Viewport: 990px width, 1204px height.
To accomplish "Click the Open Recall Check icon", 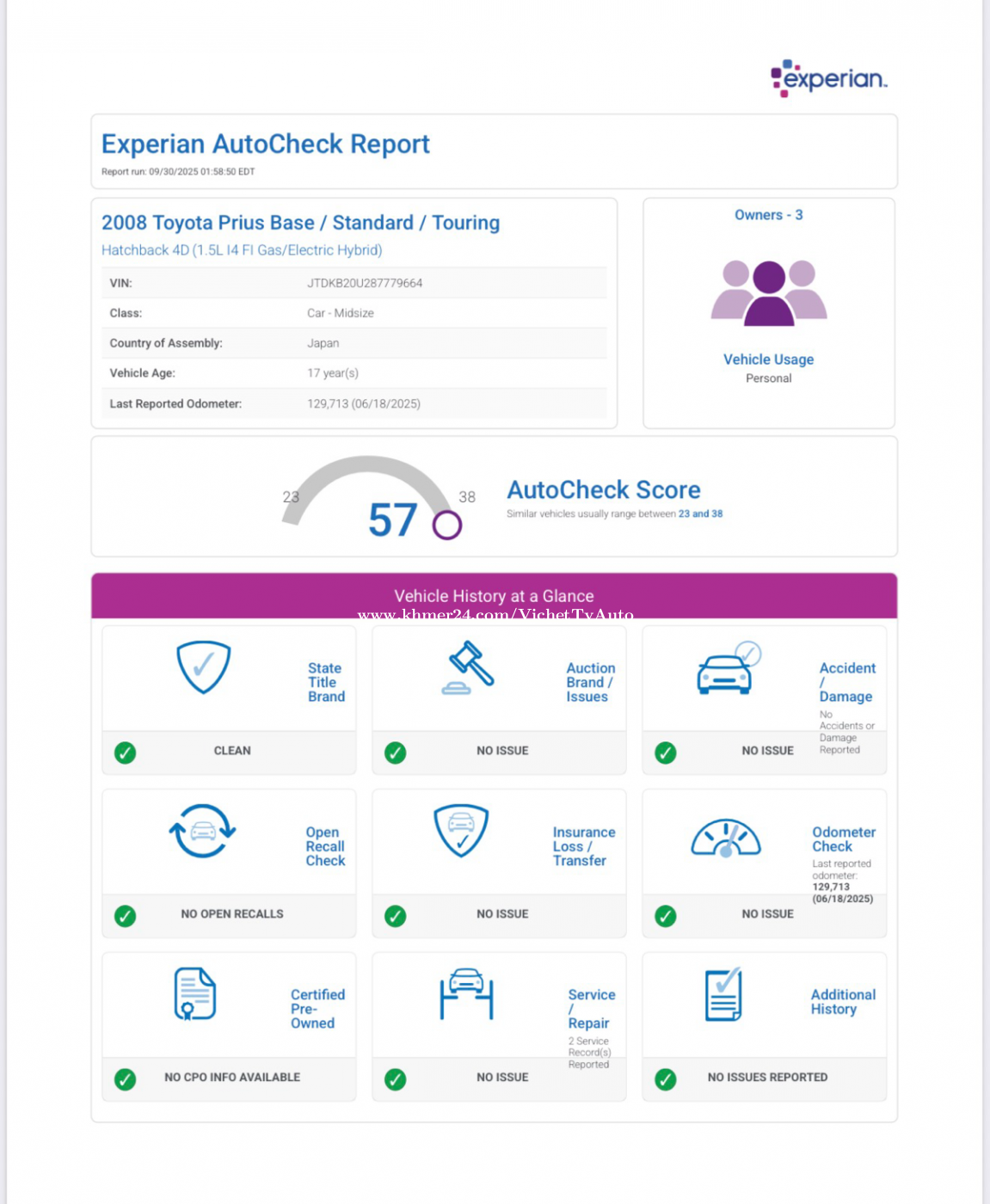I will (x=202, y=831).
